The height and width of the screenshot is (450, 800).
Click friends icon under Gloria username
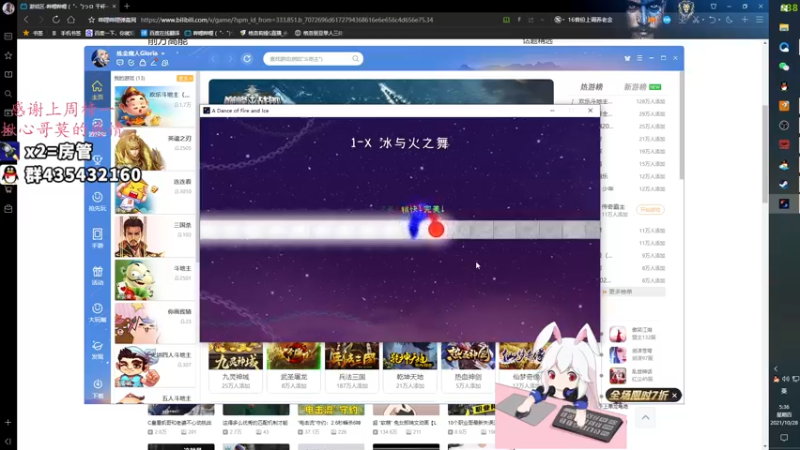[165, 63]
